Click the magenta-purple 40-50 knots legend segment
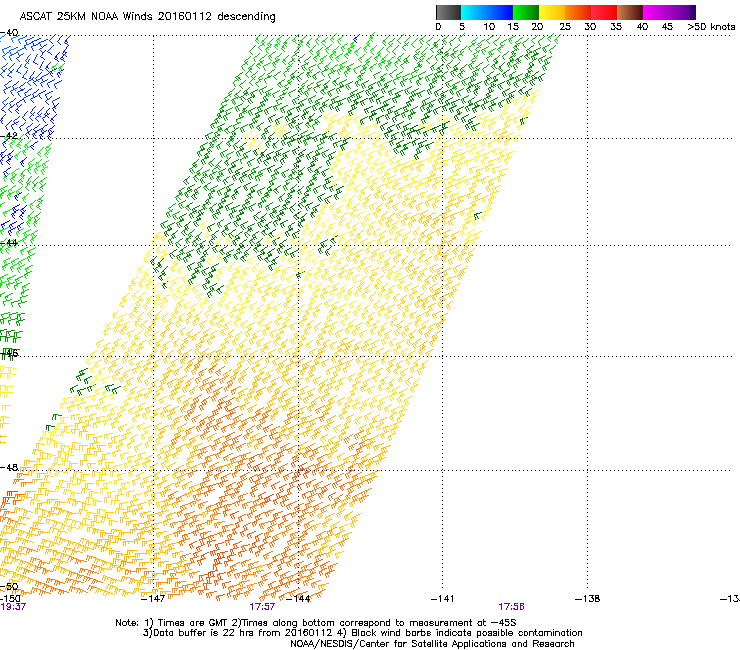 tap(669, 12)
